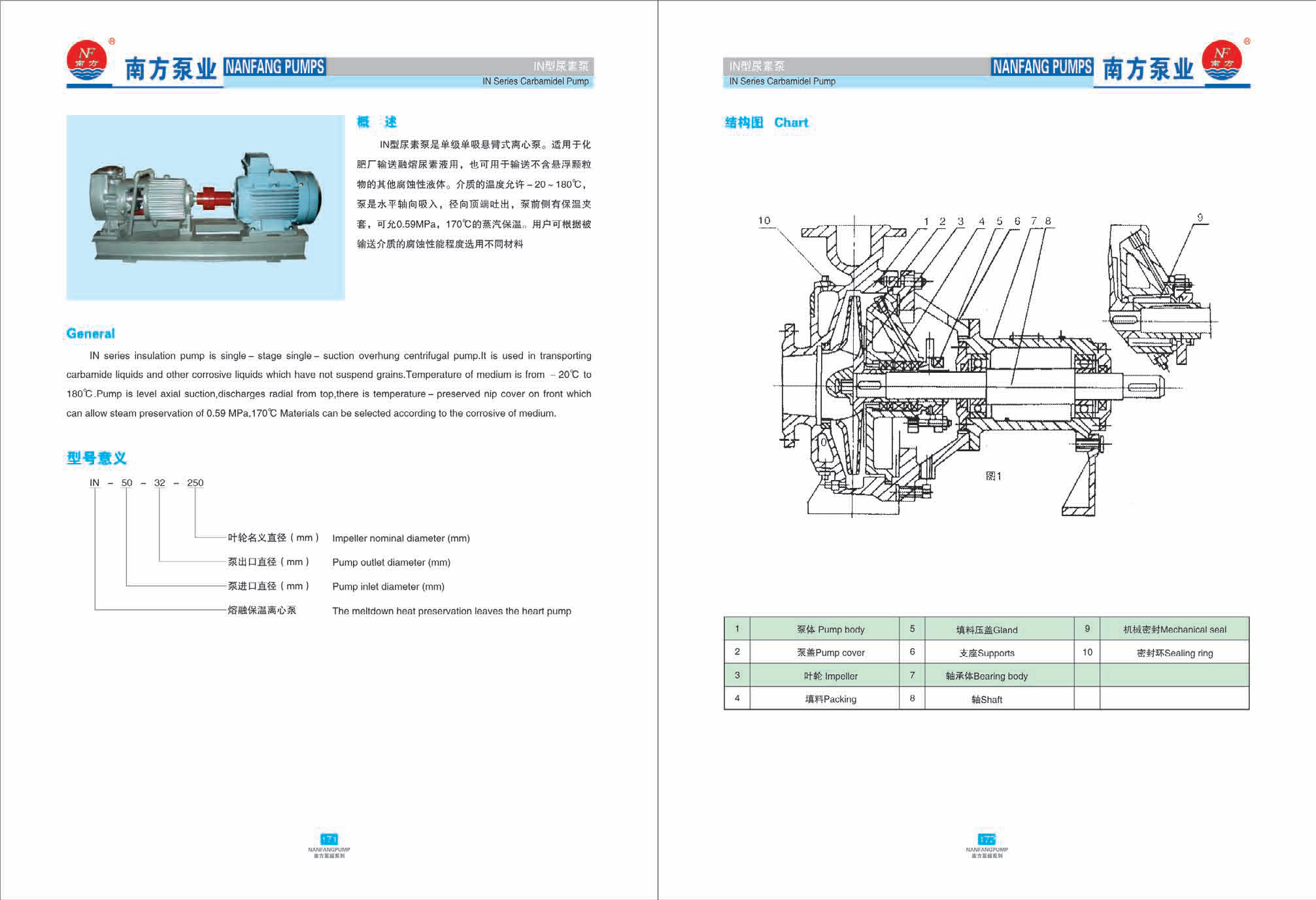Click the '南方泵业' title on the right page

click(1148, 69)
